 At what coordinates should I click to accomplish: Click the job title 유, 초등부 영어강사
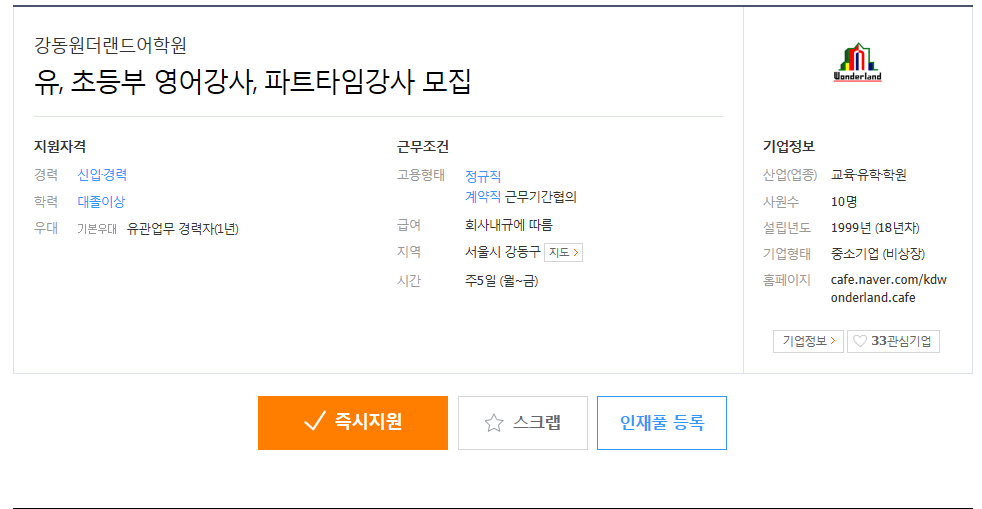click(x=145, y=81)
